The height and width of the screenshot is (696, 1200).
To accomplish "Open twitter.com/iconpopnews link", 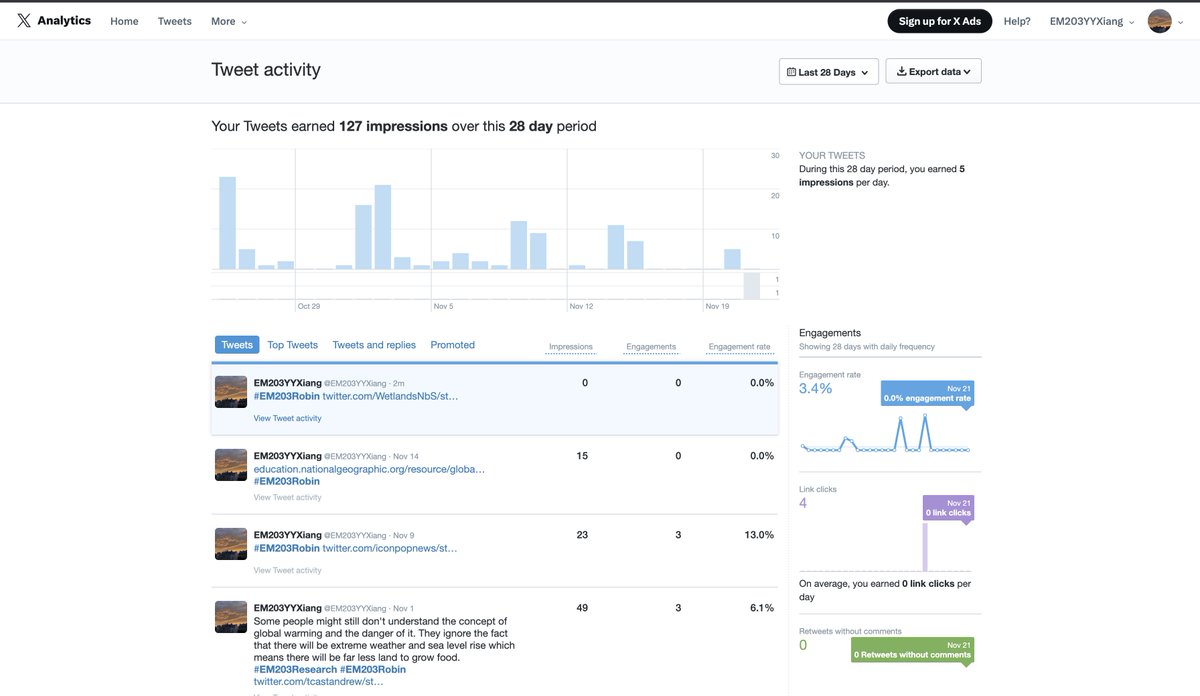I will [x=390, y=548].
